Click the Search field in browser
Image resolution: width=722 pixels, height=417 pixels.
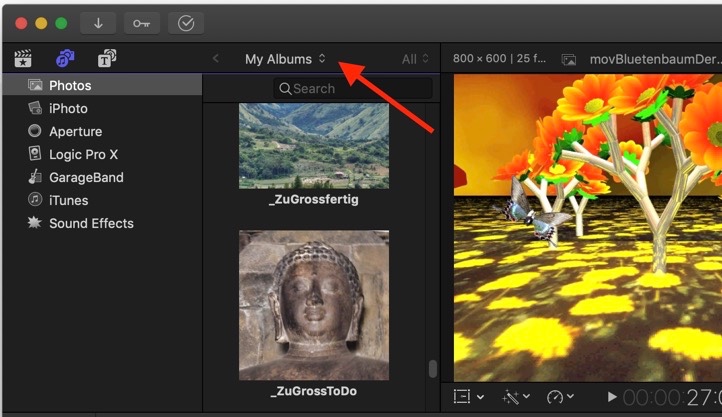(x=352, y=89)
